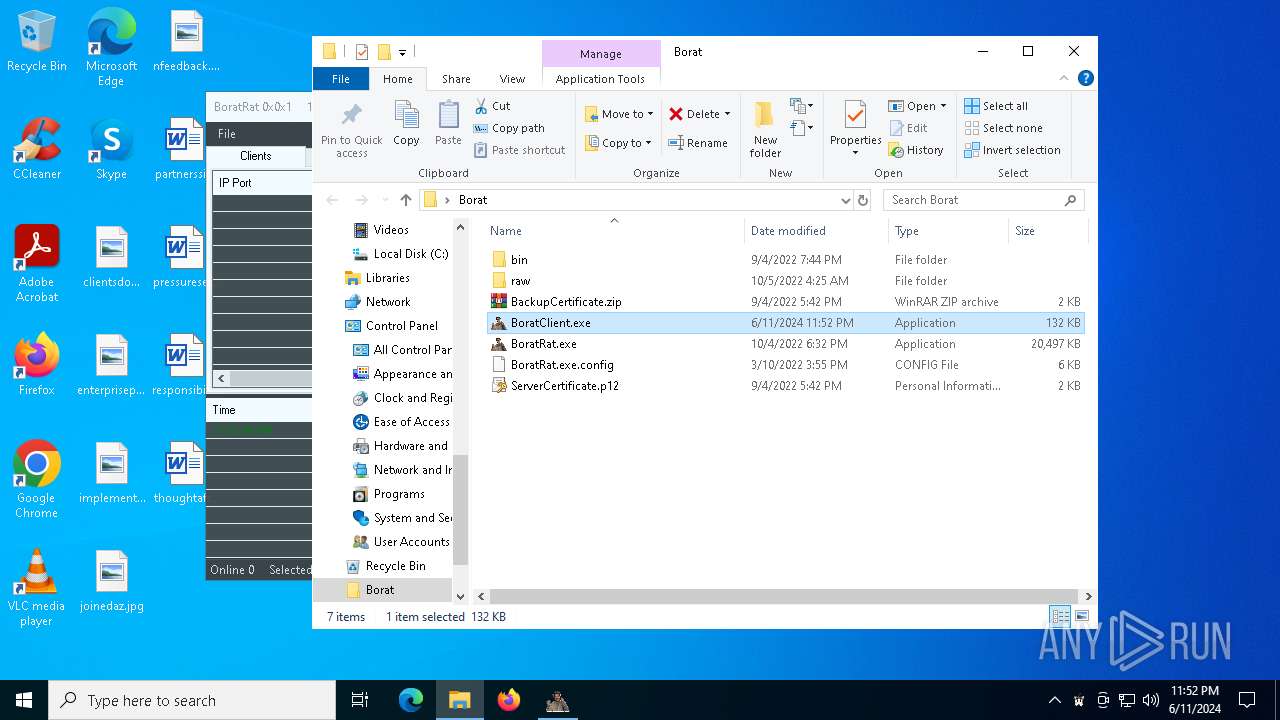This screenshot has width=1280, height=720.
Task: Open the volume control in tray
Action: tap(1150, 700)
